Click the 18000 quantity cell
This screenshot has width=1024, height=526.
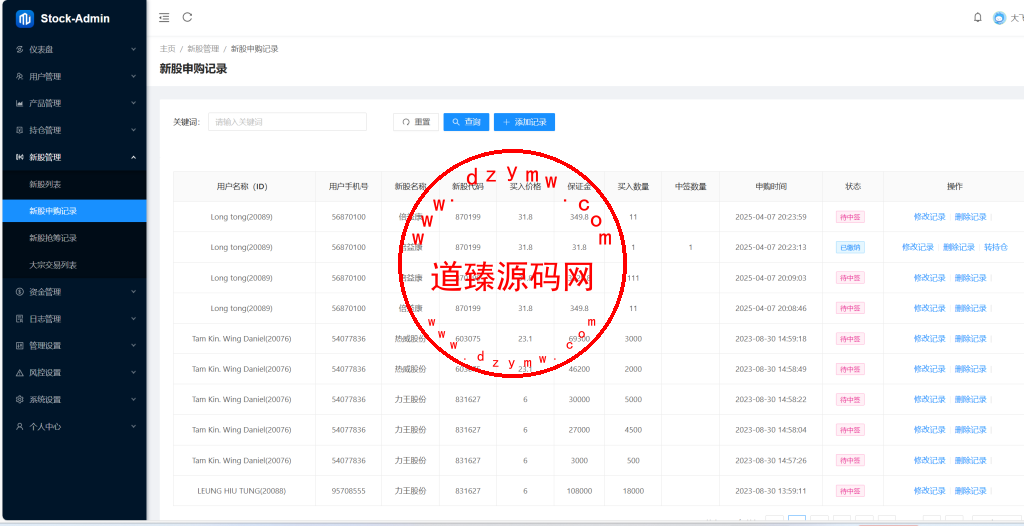[x=633, y=491]
